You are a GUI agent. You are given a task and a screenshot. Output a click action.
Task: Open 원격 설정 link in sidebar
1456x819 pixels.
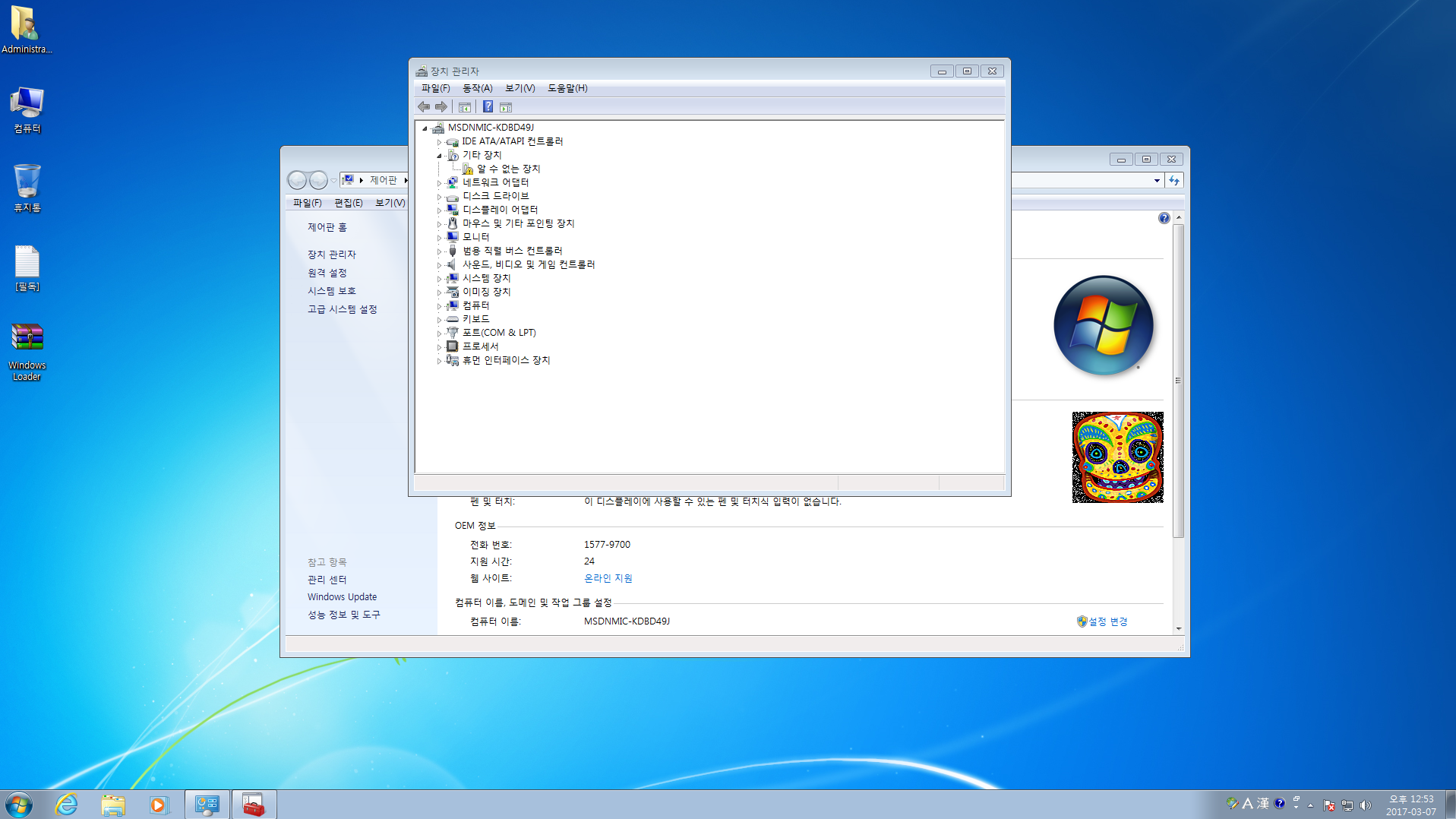pos(327,273)
